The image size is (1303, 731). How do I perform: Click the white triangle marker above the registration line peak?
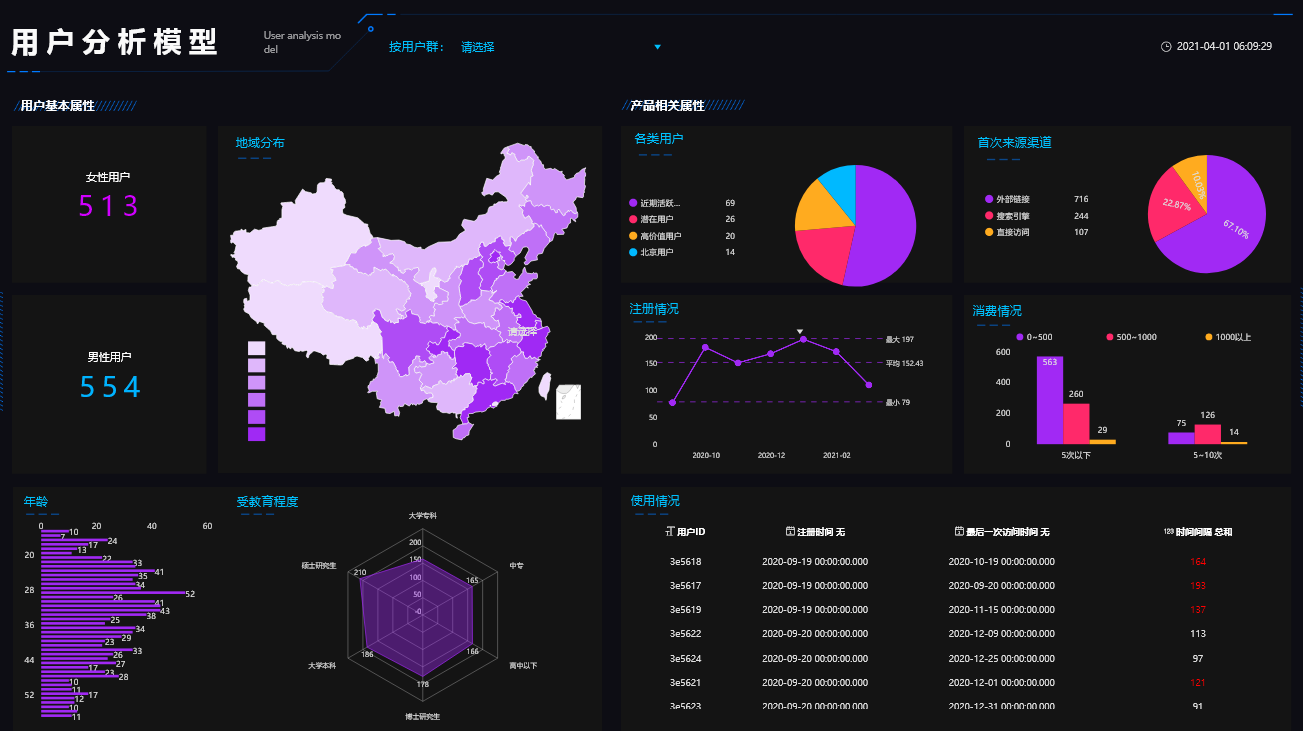point(800,331)
